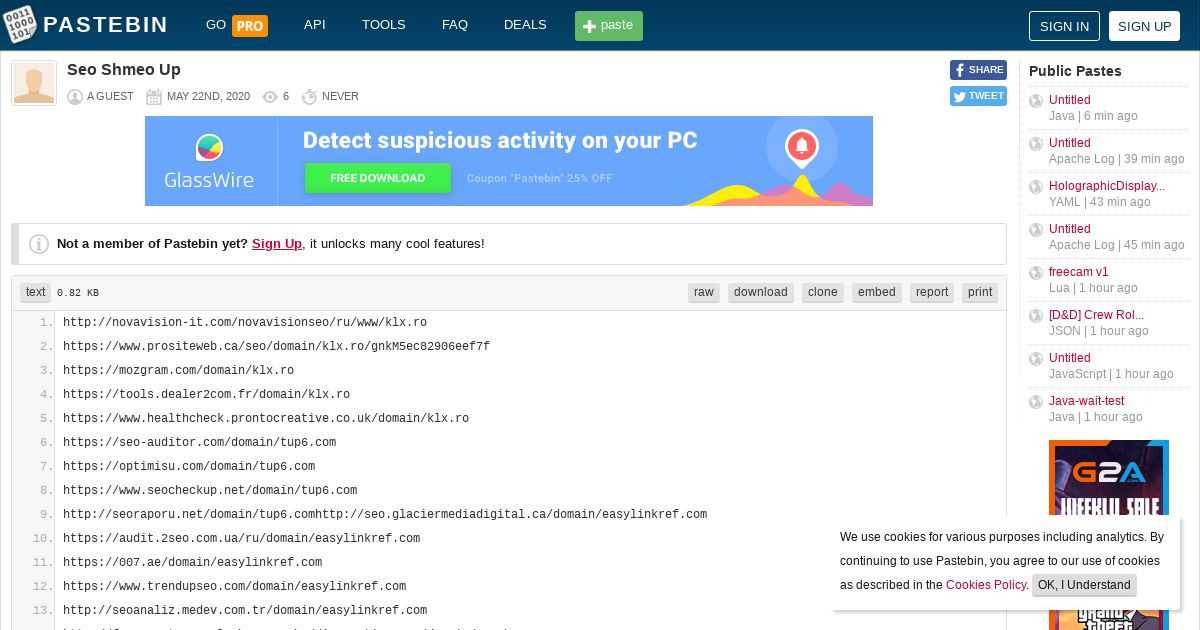1200x630 pixels.
Task: Click the SIGN UP button in header
Action: coord(1144,26)
